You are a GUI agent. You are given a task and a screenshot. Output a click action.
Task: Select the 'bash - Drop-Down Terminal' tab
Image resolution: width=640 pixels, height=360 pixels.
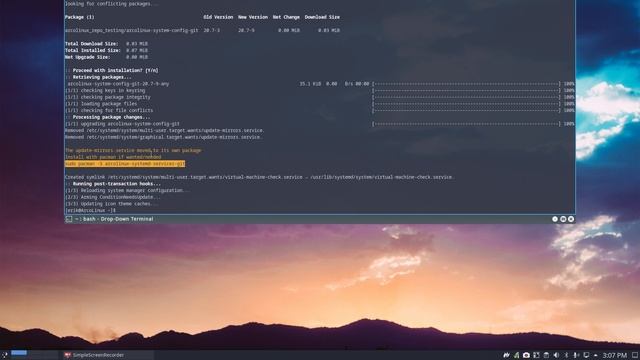[x=114, y=219]
